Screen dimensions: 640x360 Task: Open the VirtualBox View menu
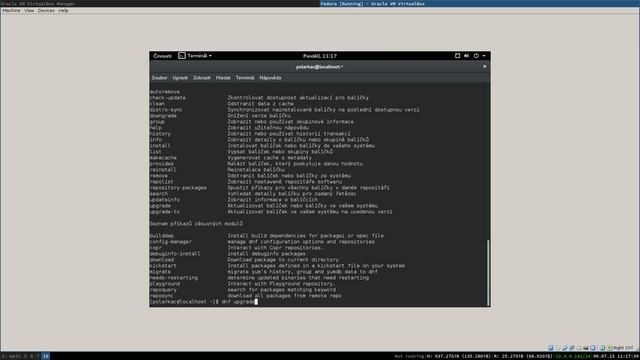tap(29, 11)
